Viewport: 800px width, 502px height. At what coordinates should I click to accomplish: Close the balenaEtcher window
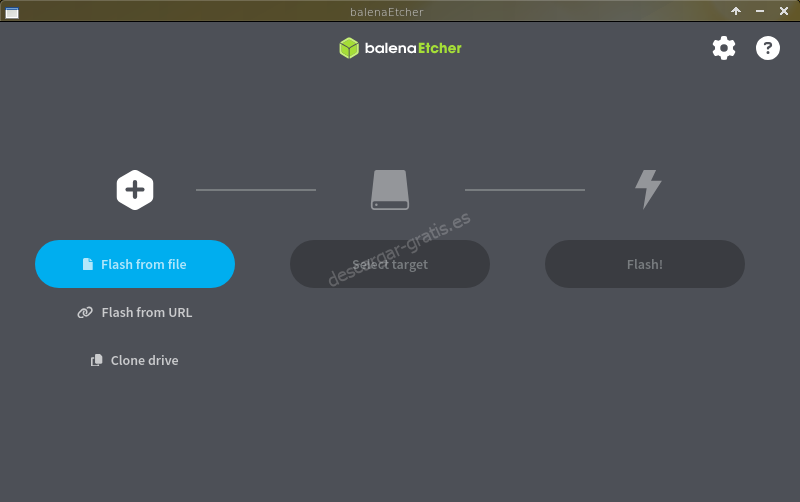784,11
